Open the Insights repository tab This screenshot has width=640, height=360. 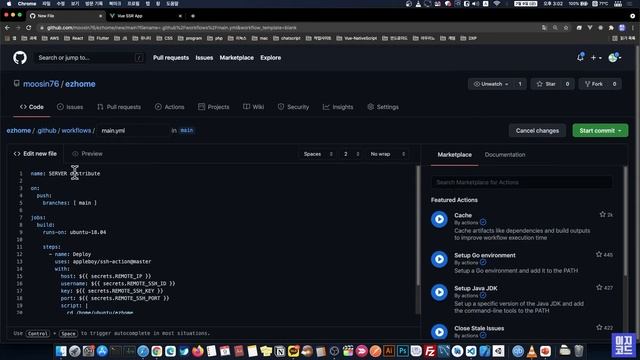point(338,107)
